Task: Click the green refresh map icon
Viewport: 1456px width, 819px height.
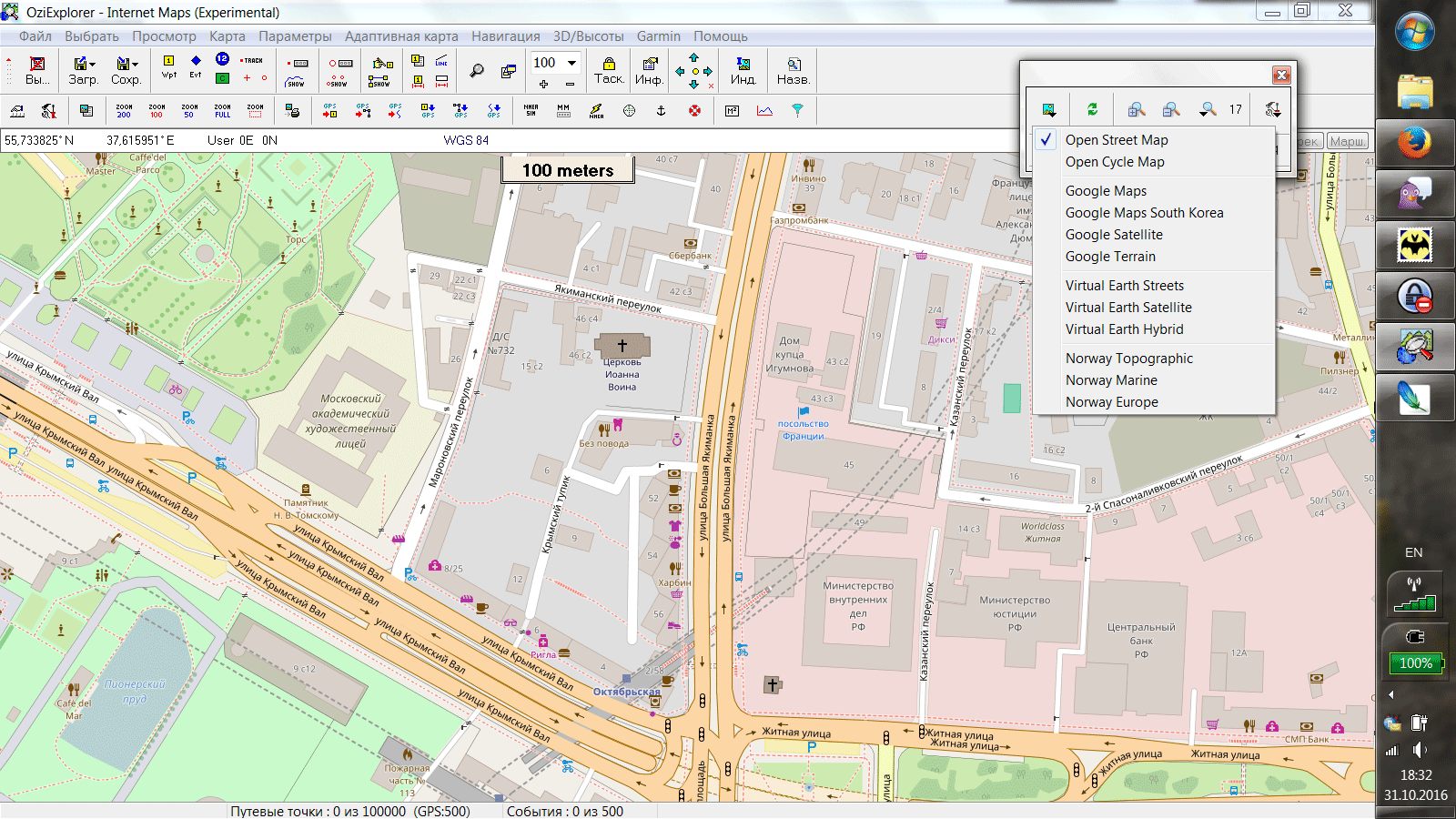Action: click(x=1092, y=109)
